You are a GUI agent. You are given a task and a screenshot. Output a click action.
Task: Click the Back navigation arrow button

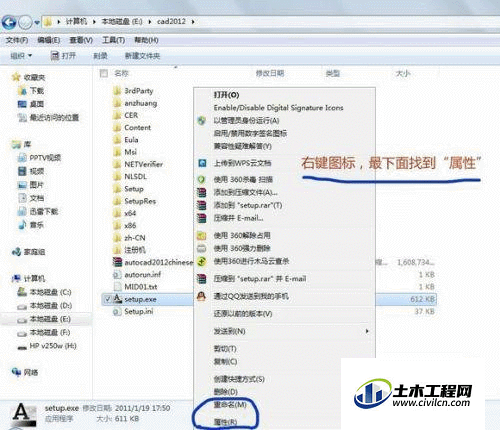pyautogui.click(x=9, y=22)
